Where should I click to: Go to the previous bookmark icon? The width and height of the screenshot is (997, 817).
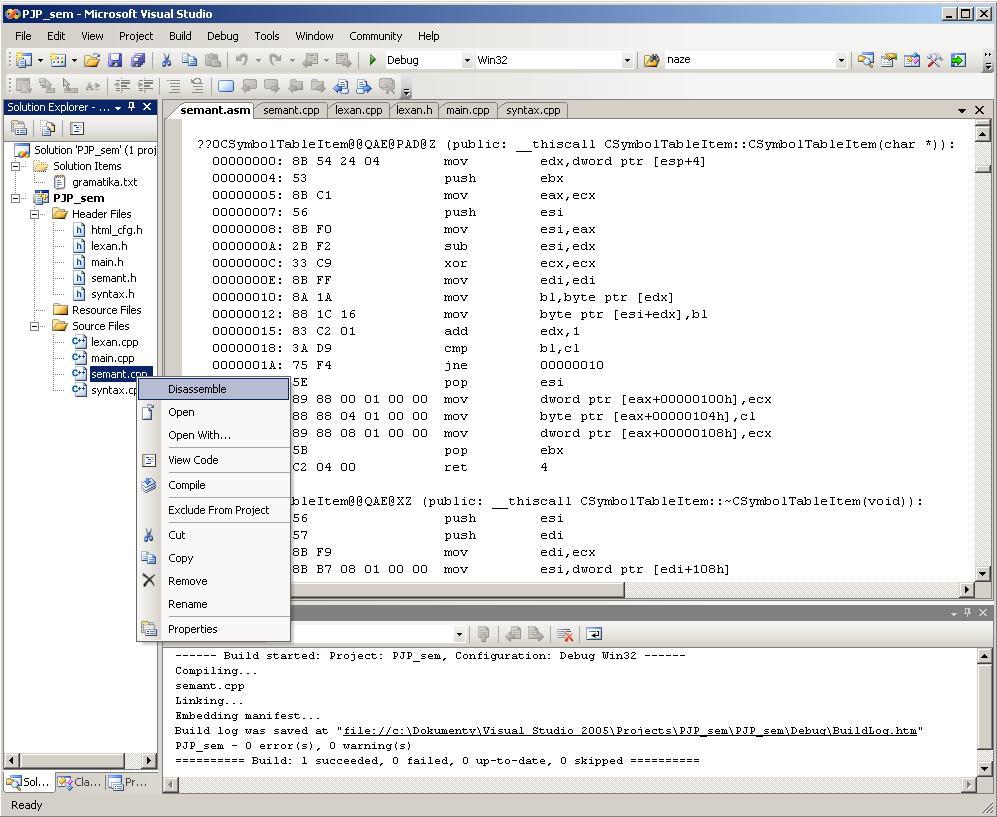249,86
